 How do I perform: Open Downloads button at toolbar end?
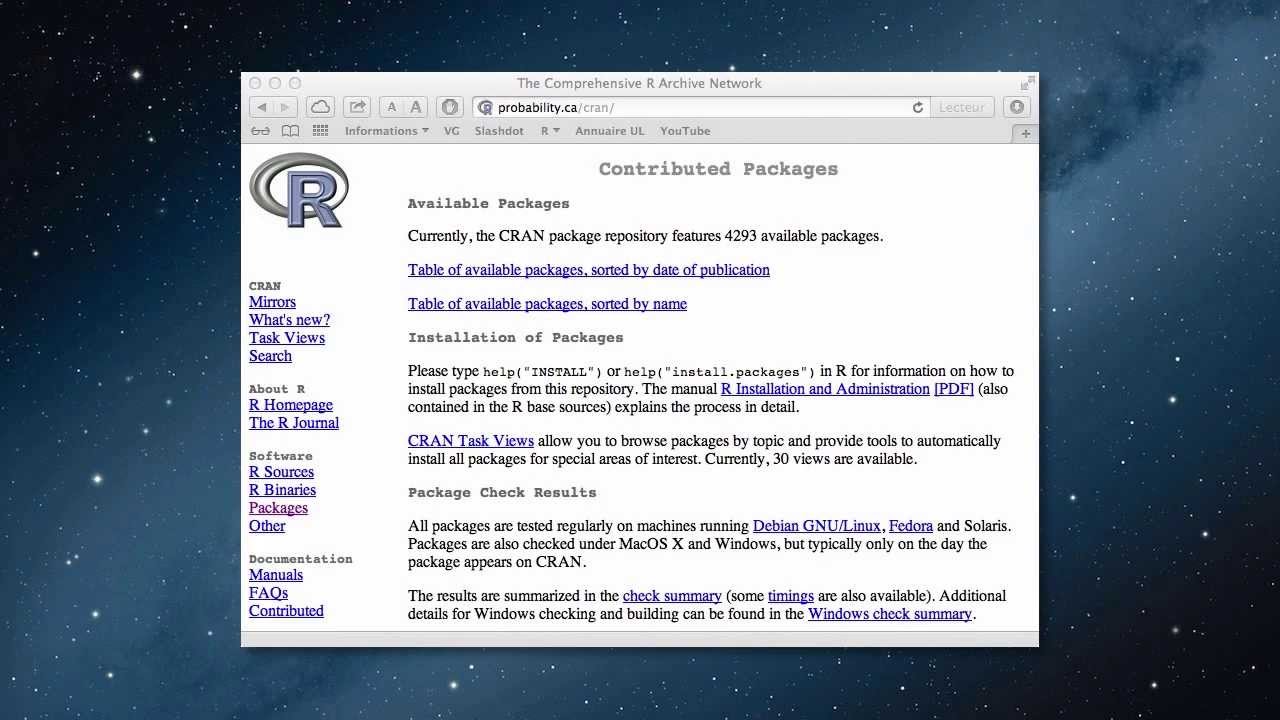(1018, 107)
